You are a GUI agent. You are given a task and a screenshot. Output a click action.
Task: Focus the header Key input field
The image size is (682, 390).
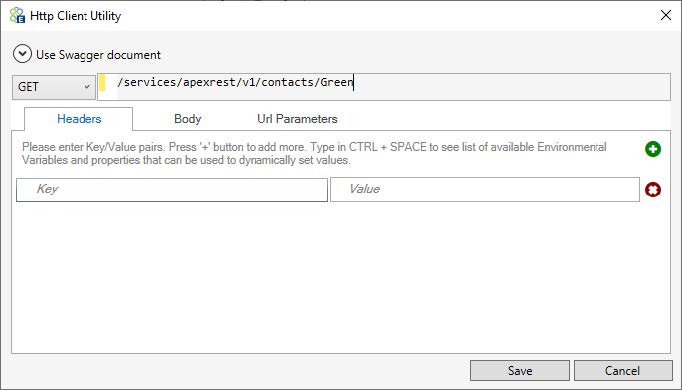172,190
